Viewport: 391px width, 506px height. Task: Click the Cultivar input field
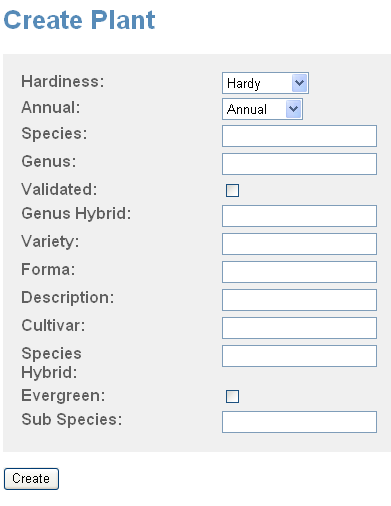299,328
